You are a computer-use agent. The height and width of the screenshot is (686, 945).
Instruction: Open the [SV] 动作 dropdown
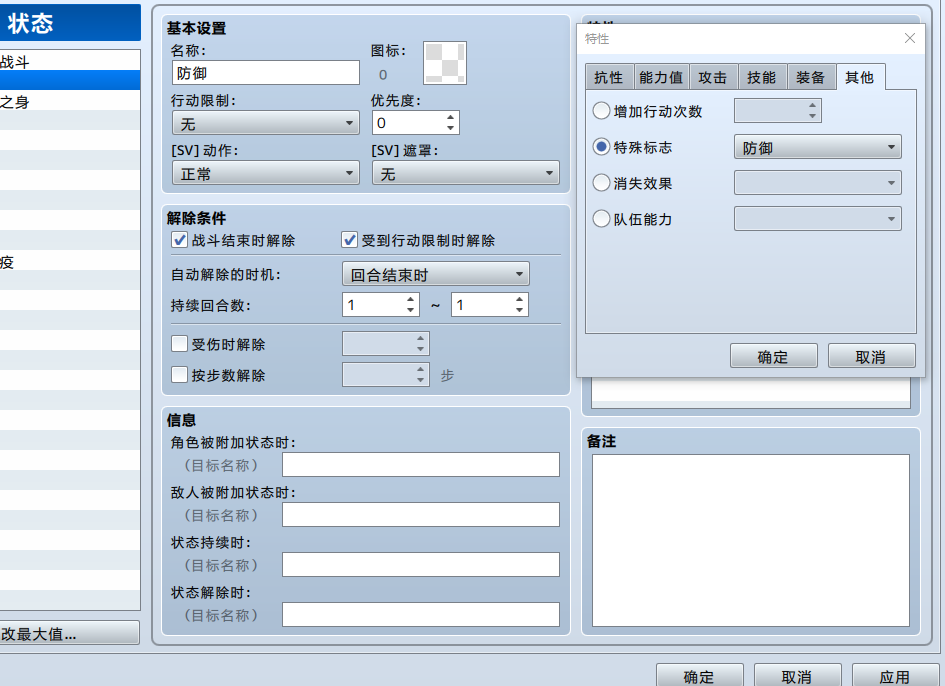(266, 174)
